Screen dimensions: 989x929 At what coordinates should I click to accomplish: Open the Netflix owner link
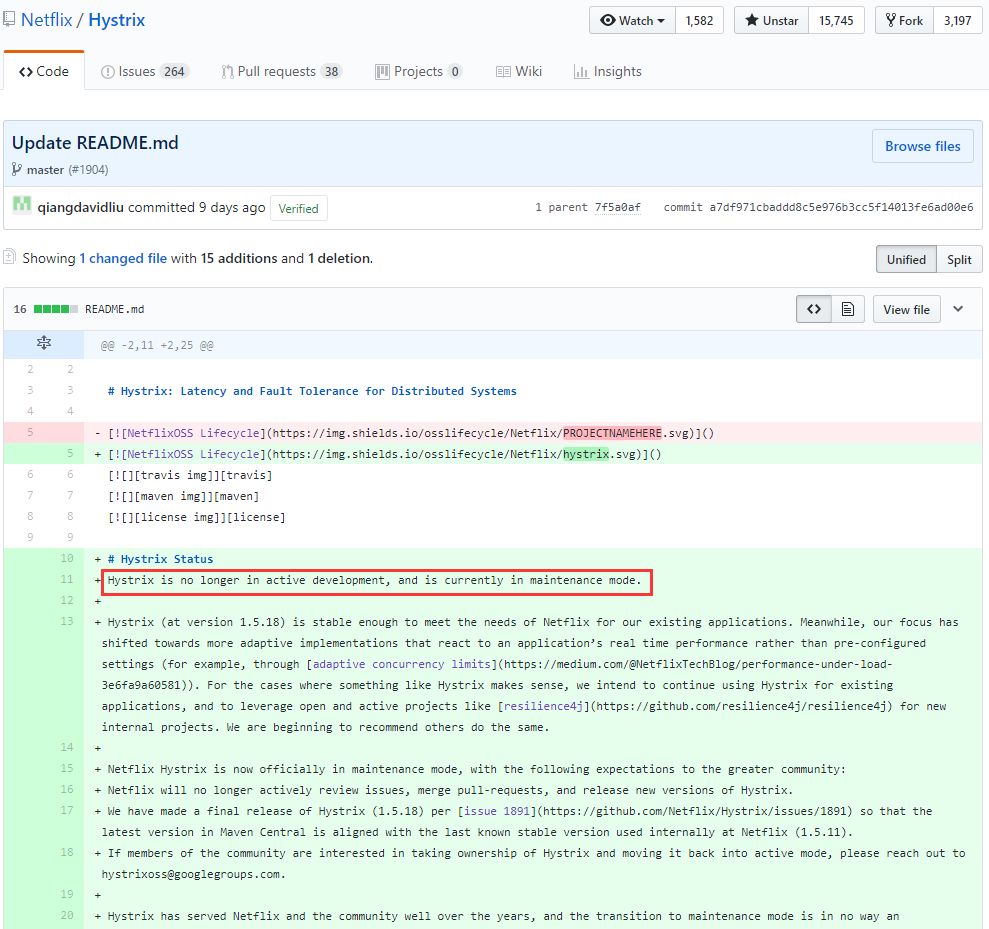47,20
